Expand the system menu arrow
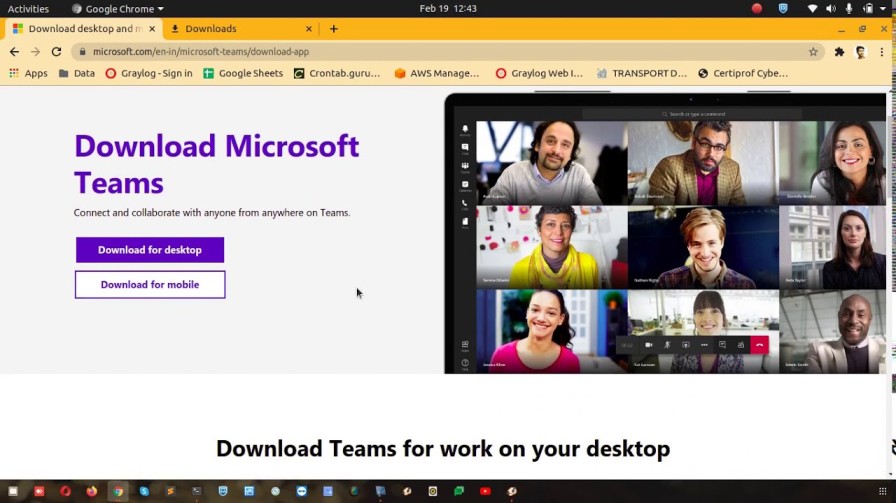Viewport: 896px width, 503px height. click(x=883, y=9)
